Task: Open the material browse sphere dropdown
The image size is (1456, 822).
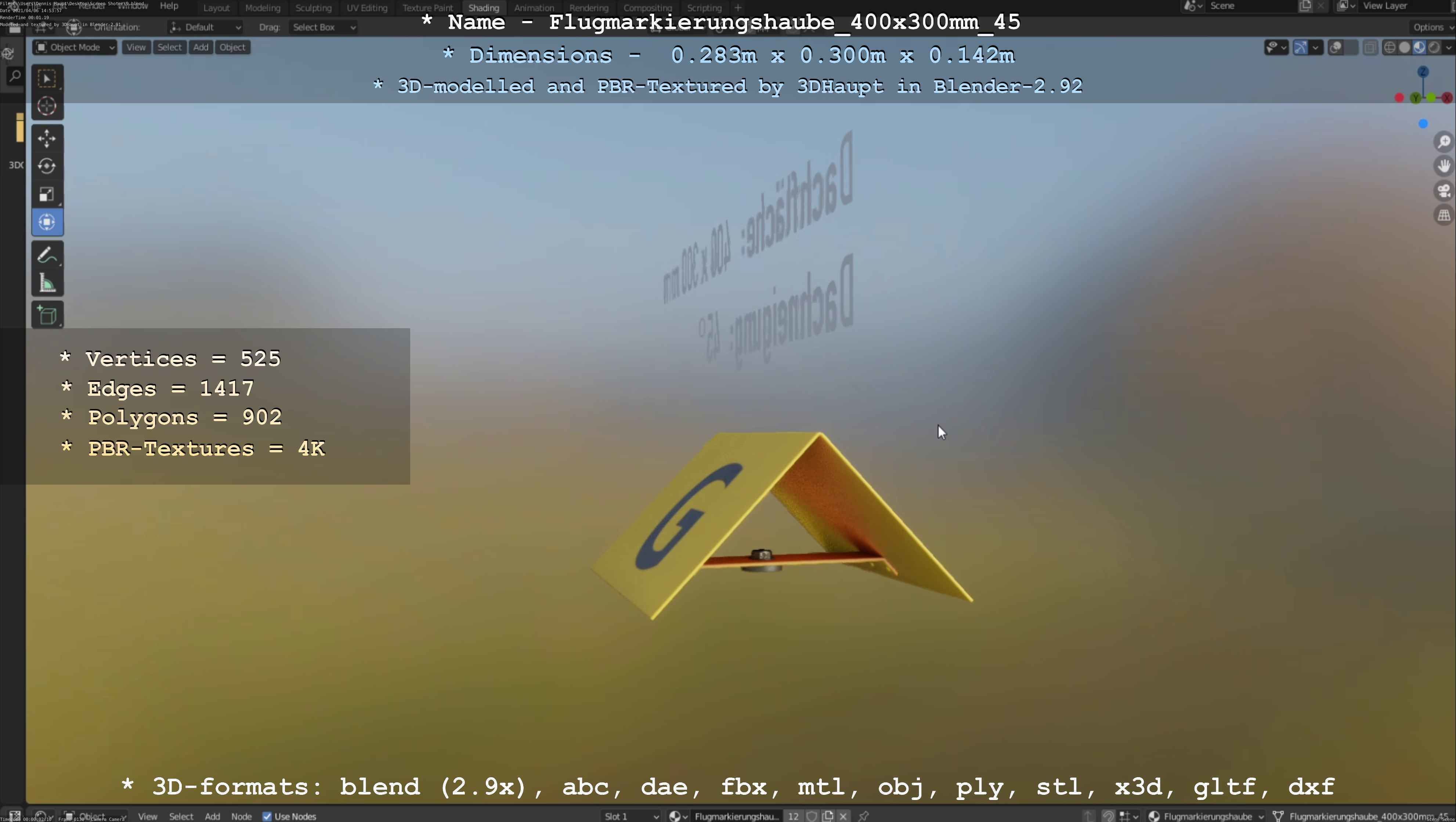Action: click(x=678, y=816)
